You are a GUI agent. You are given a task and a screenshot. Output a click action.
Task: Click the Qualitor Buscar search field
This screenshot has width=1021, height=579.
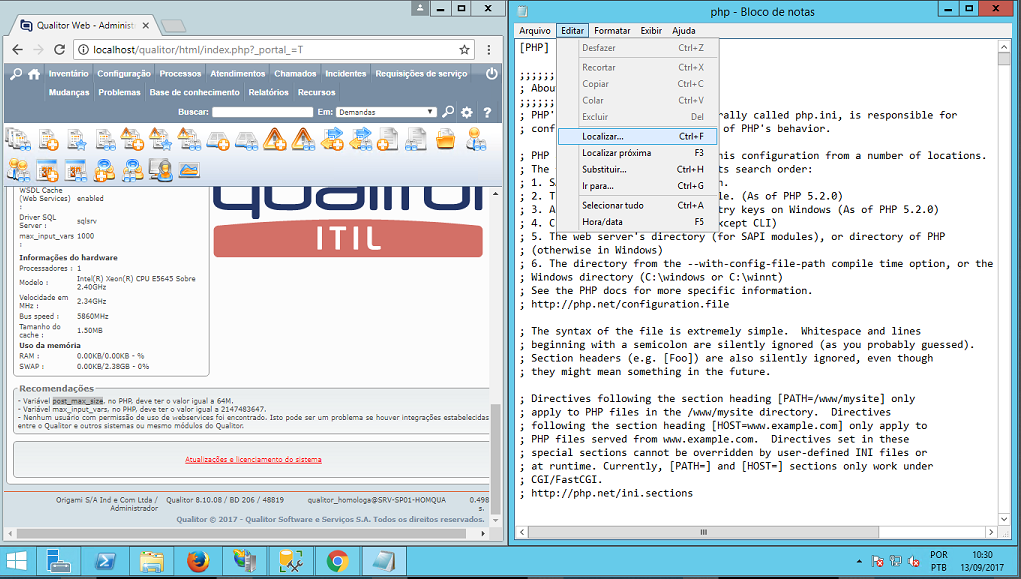(x=262, y=112)
